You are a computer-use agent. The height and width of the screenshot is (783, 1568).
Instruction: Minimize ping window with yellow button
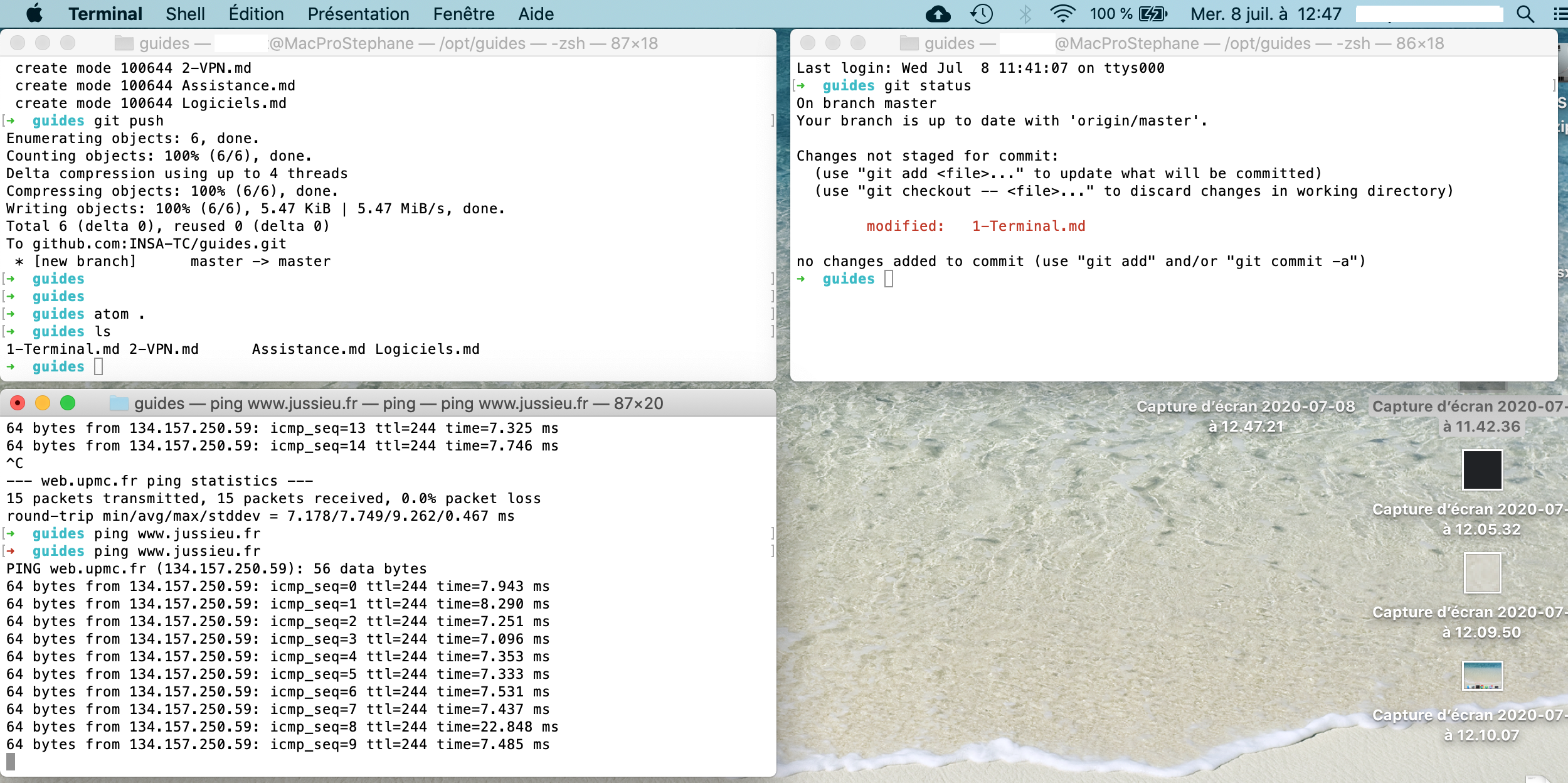click(x=43, y=403)
